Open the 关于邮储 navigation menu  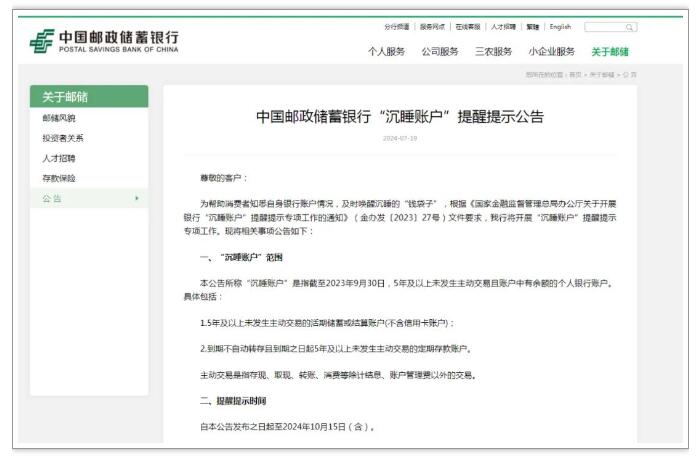(610, 52)
